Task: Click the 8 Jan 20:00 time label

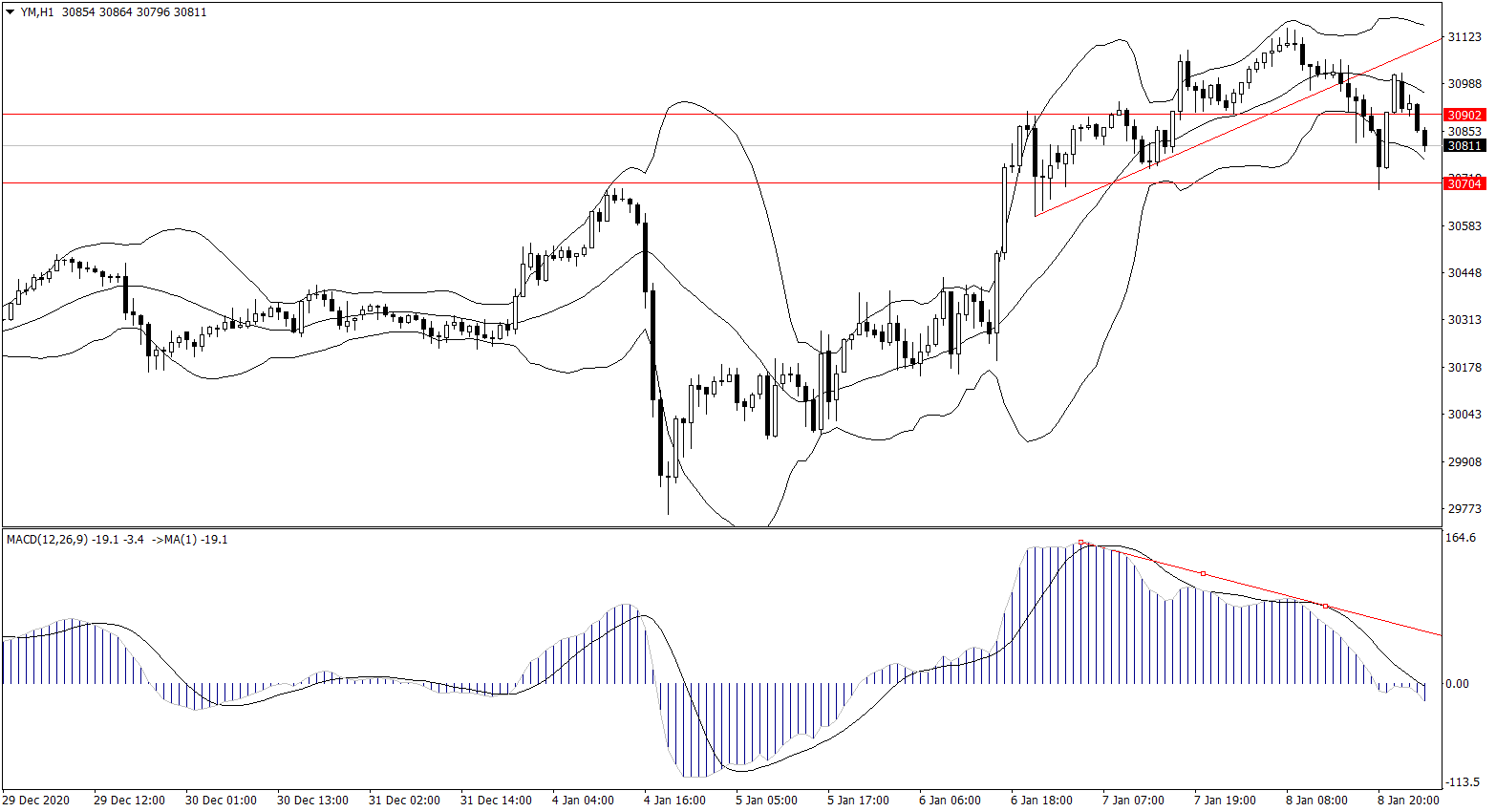Action: (x=1408, y=801)
